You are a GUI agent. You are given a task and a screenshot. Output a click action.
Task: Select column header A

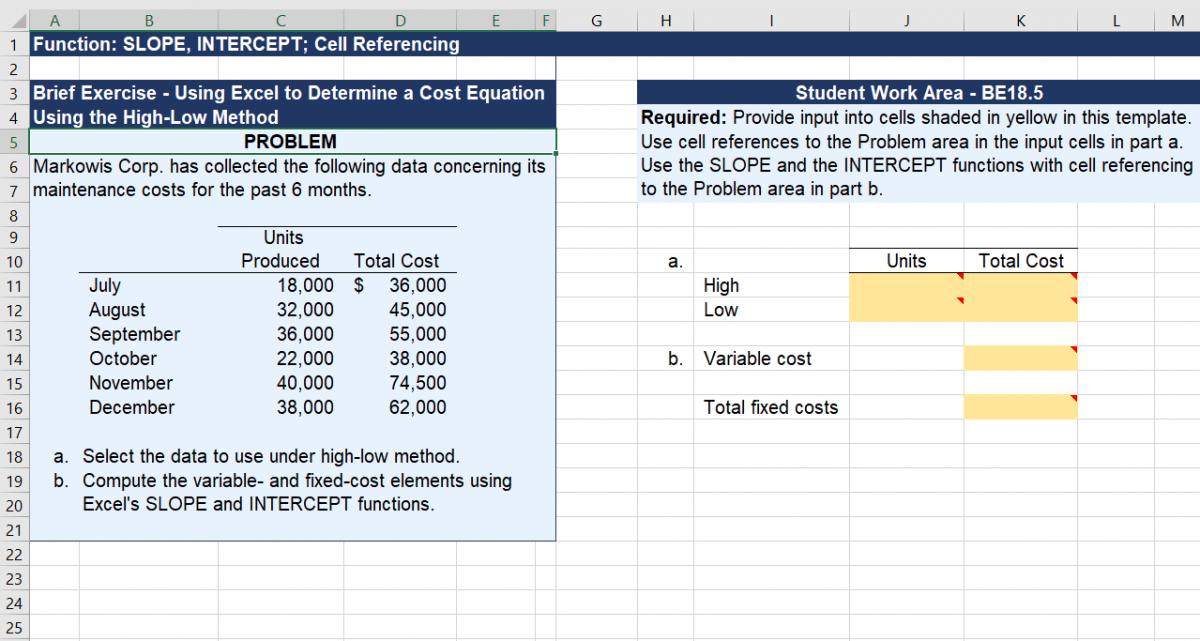click(x=55, y=20)
